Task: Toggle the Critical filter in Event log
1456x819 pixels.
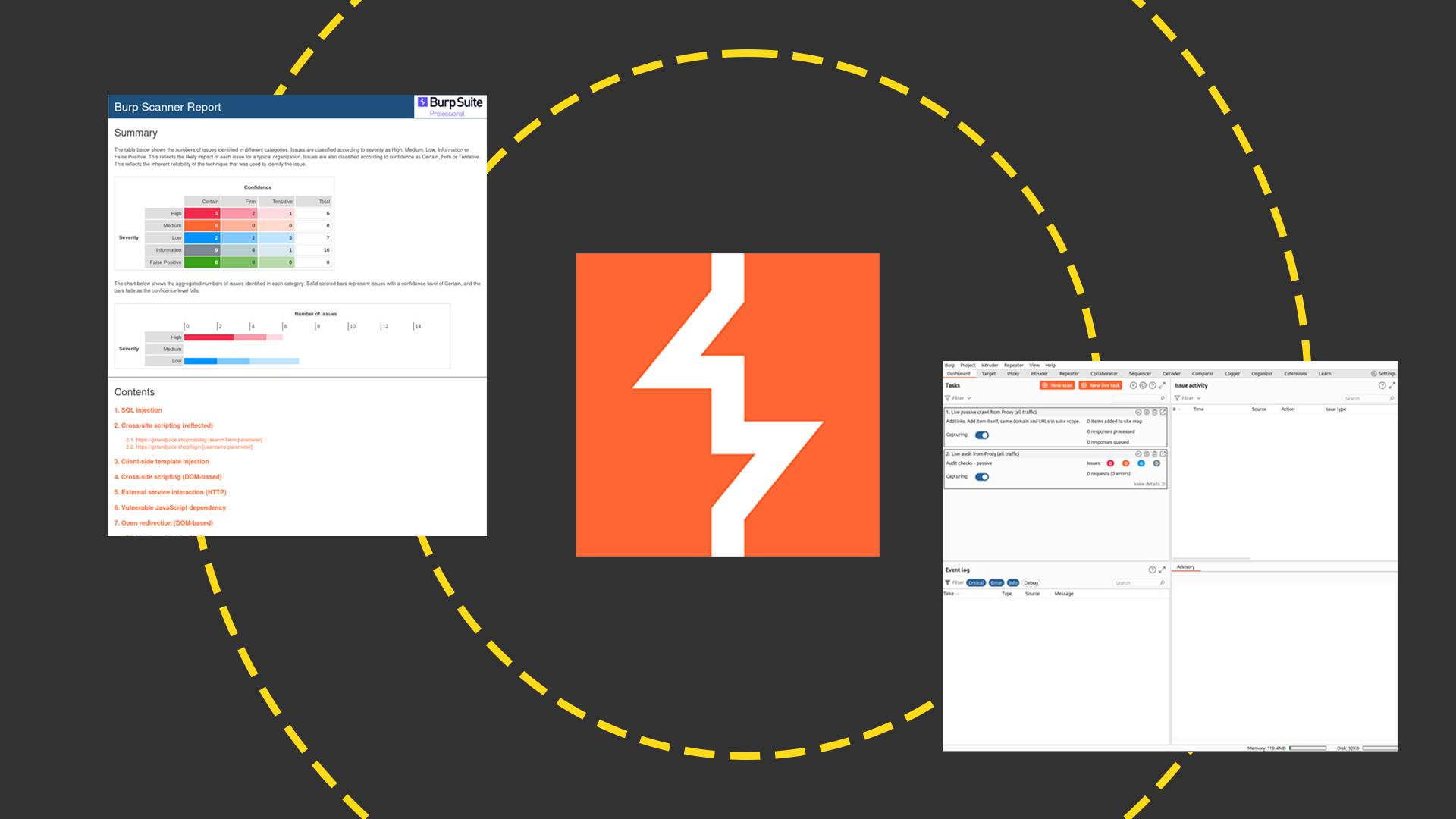Action: pos(976,583)
